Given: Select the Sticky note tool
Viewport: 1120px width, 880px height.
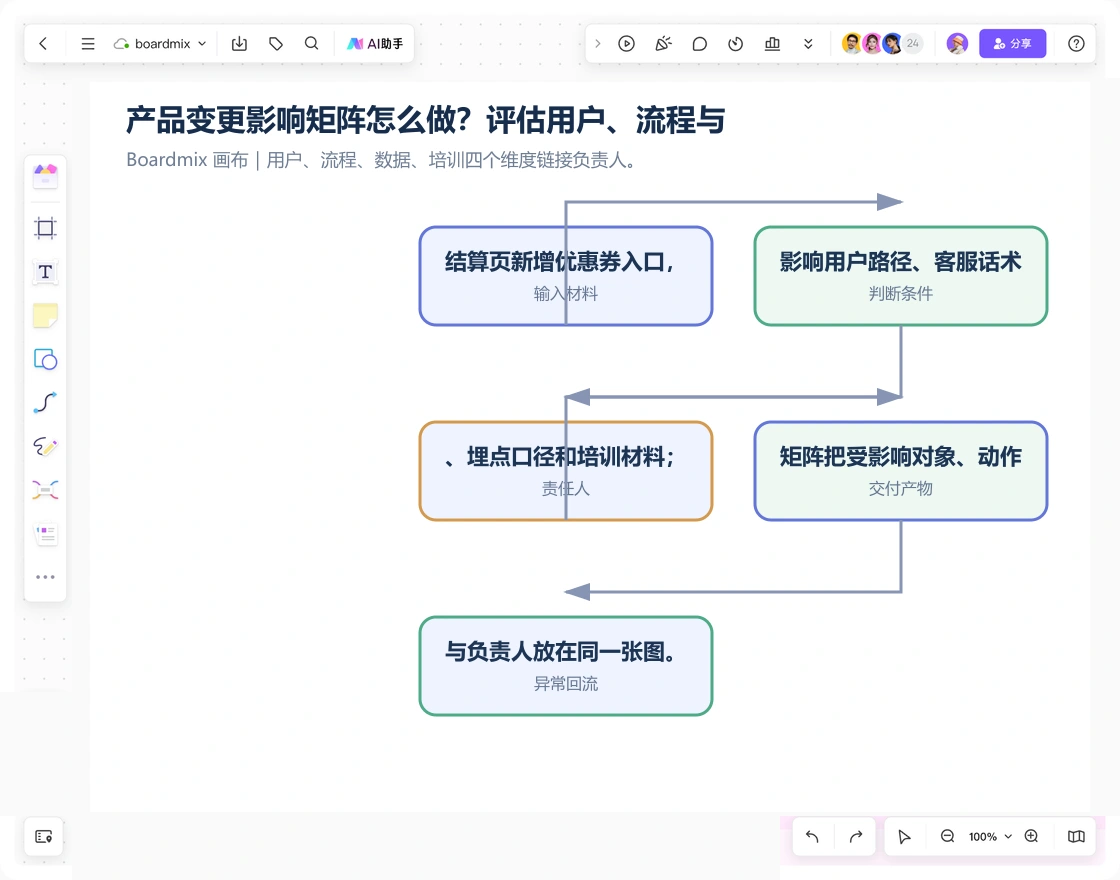Looking at the screenshot, I should 45,316.
